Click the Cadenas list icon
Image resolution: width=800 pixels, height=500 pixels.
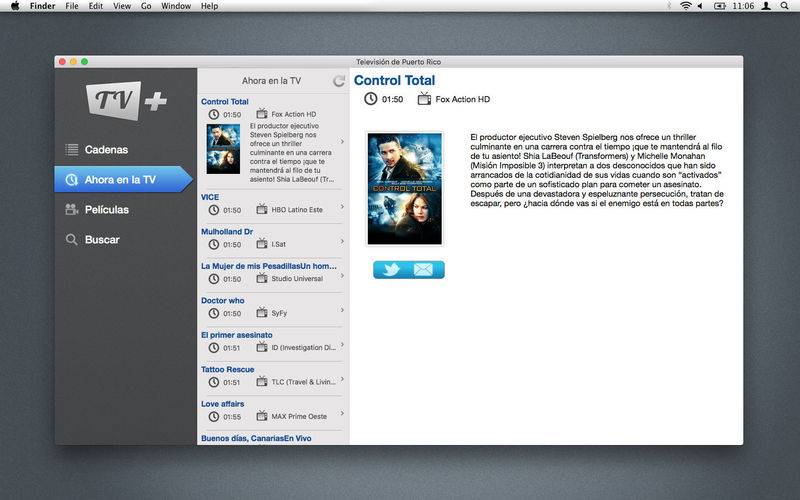(x=72, y=149)
